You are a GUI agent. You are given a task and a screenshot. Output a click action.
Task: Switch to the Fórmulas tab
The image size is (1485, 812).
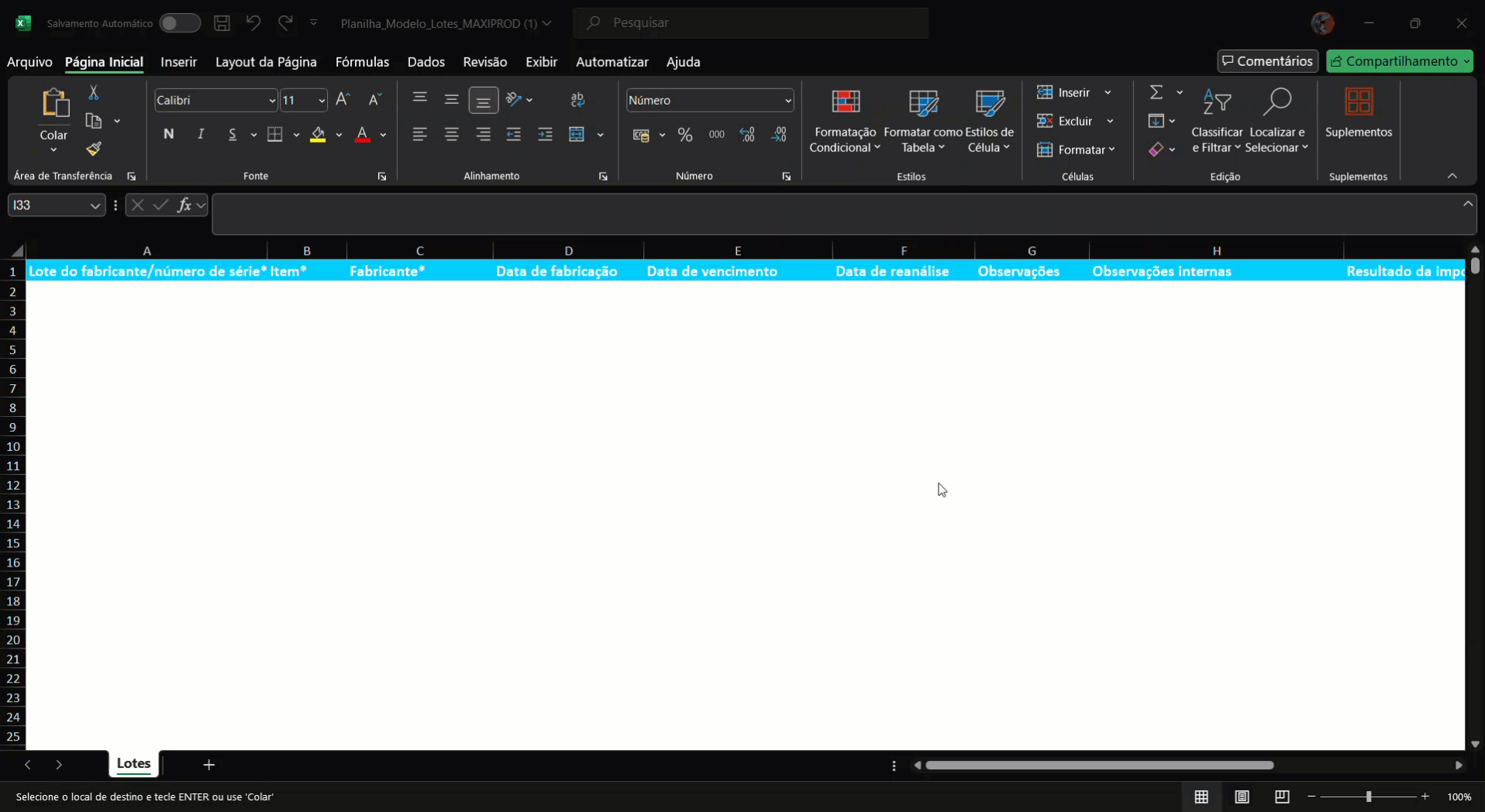coord(362,62)
